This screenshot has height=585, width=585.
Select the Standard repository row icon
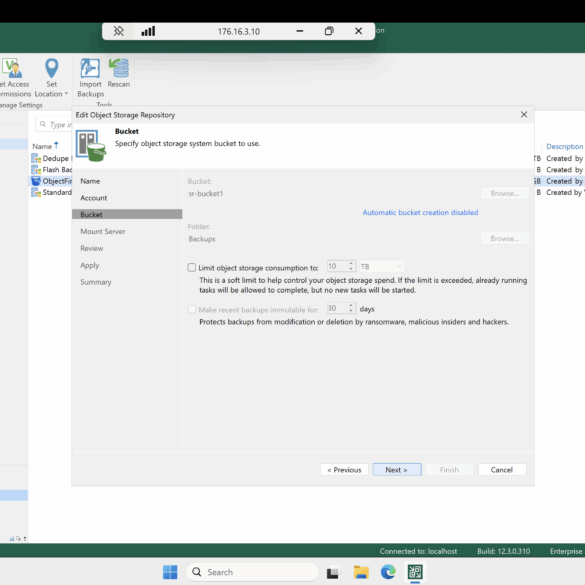tap(36, 192)
